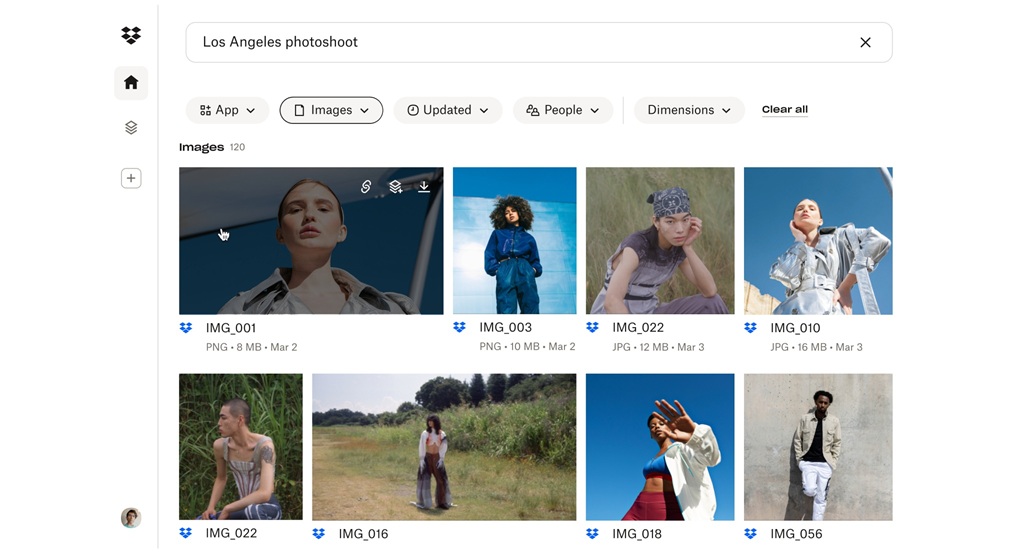Open the Stacks layers icon in sidebar
The image size is (1024, 557).
(131, 127)
